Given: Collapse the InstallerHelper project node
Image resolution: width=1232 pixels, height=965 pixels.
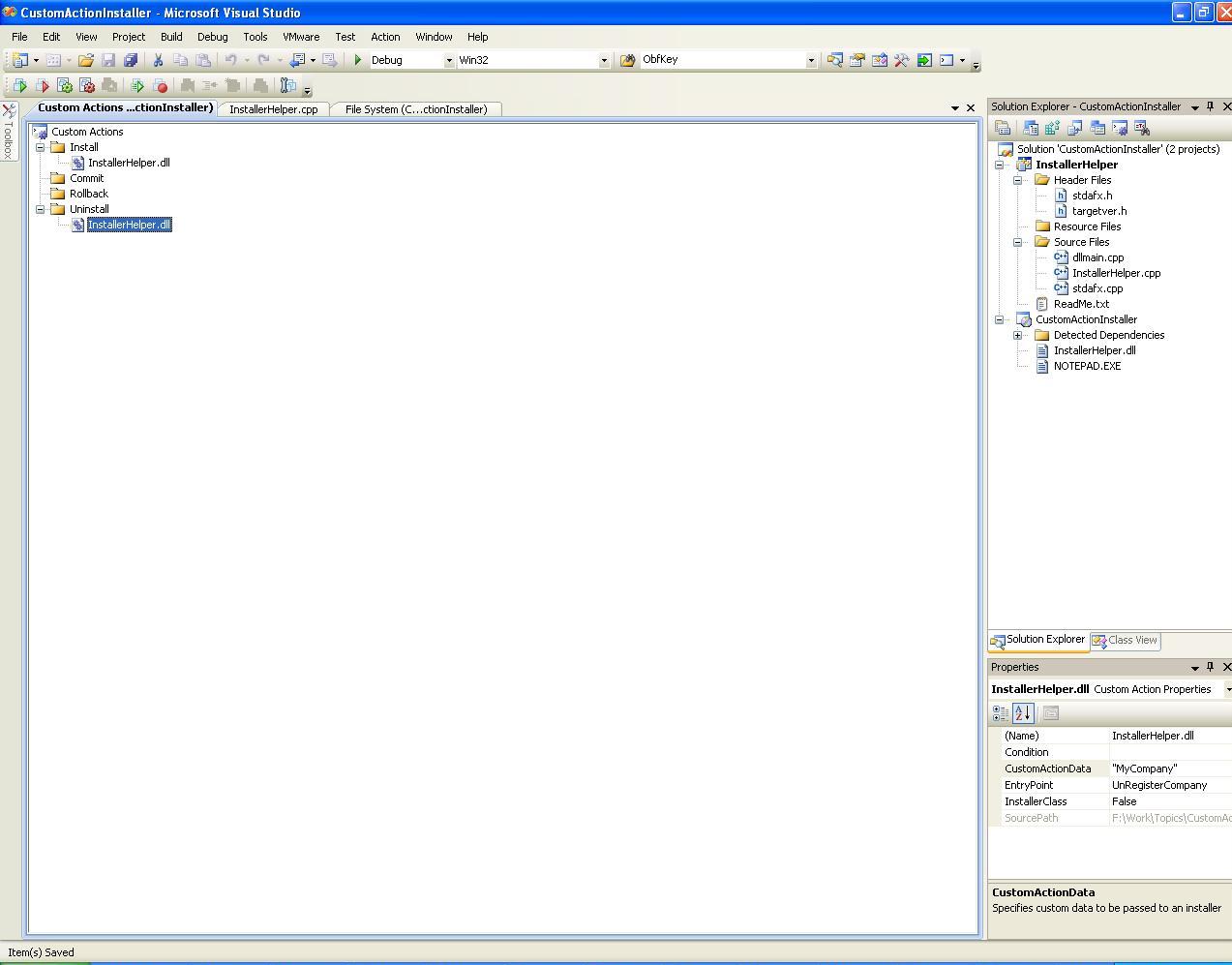Looking at the screenshot, I should click(x=1000, y=165).
